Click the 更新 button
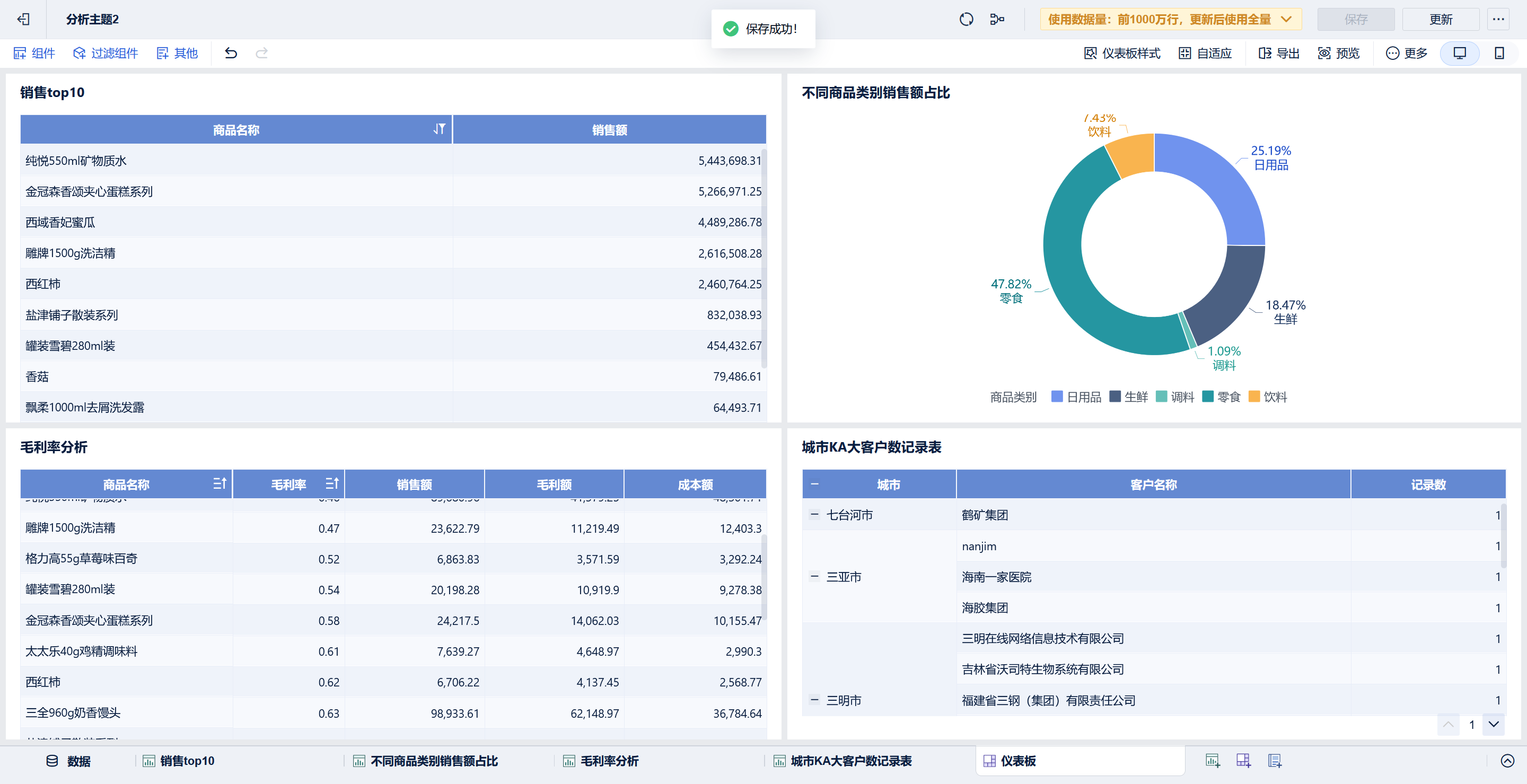 click(x=1441, y=19)
